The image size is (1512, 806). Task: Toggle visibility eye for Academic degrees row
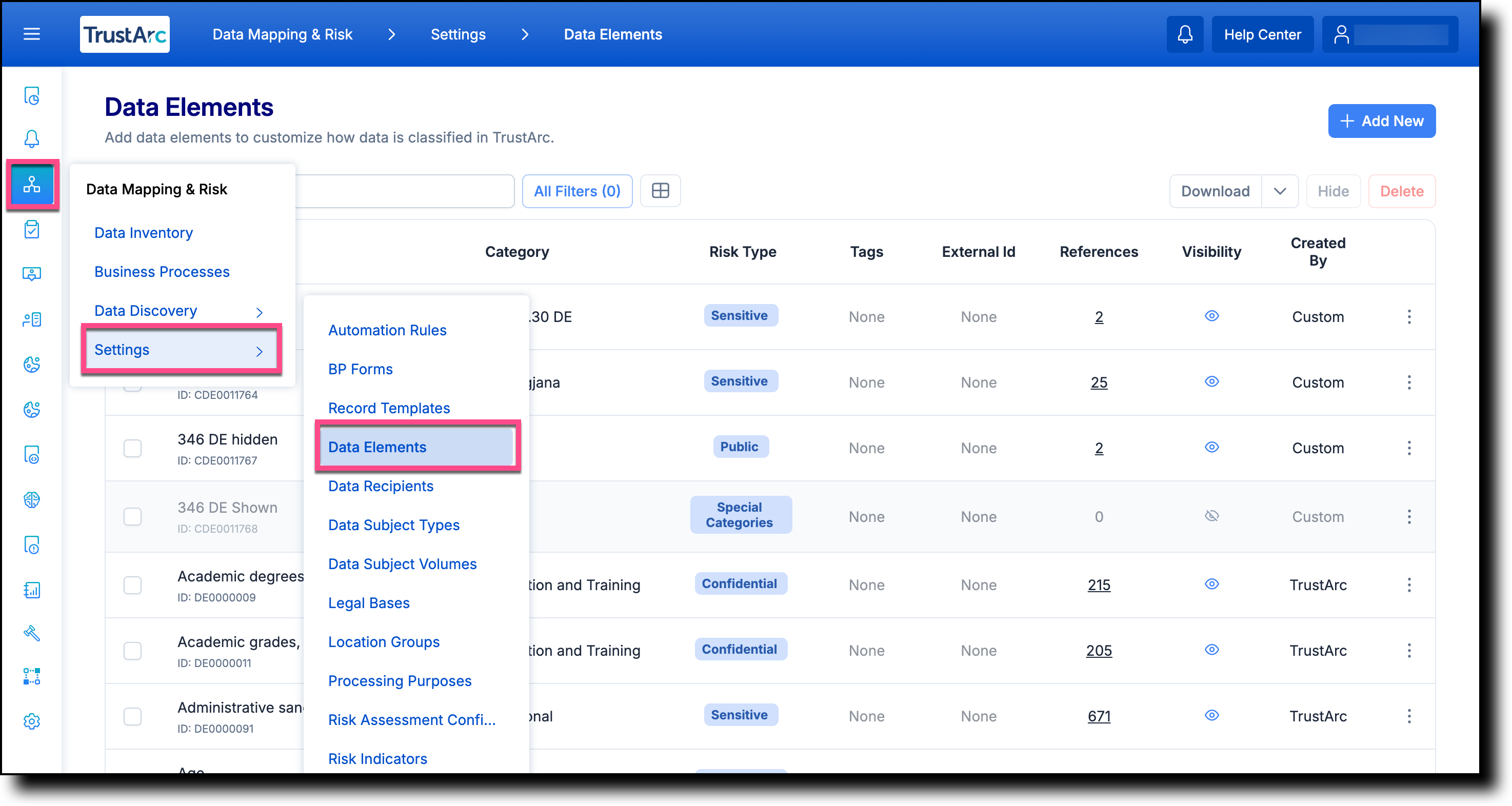1211,583
